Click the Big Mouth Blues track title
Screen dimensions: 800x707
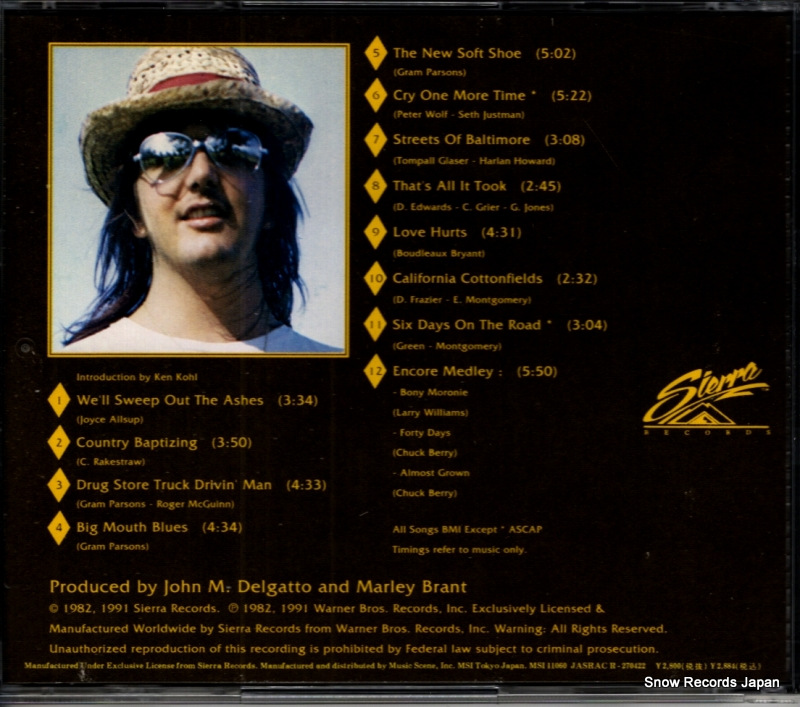131,527
